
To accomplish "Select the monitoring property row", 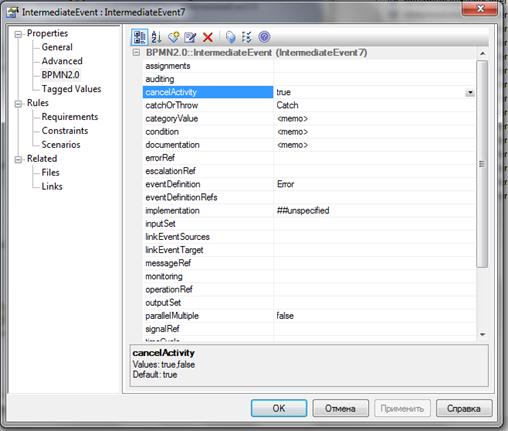I will coord(308,276).
